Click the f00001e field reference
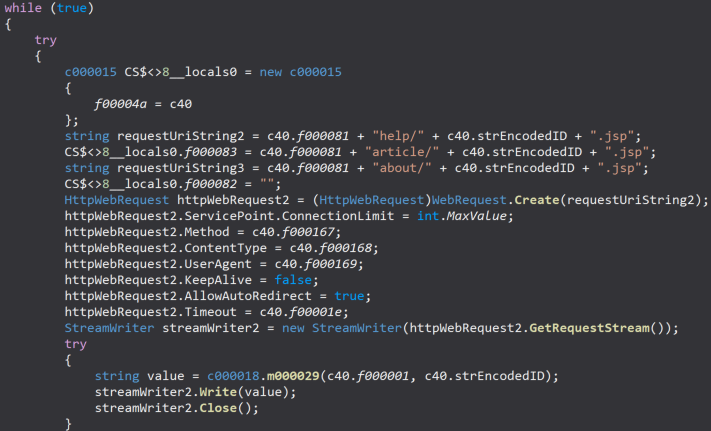Screen dimensions: 711x431 pos(315,312)
